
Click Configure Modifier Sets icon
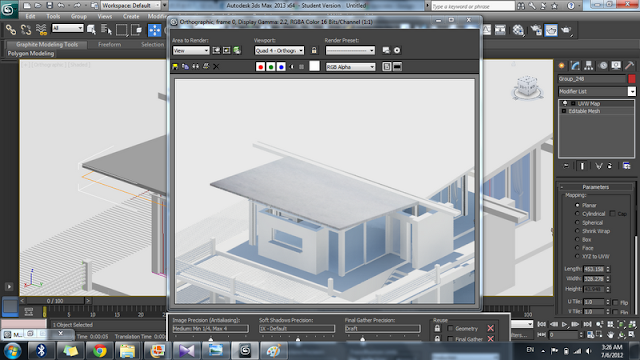(627, 166)
